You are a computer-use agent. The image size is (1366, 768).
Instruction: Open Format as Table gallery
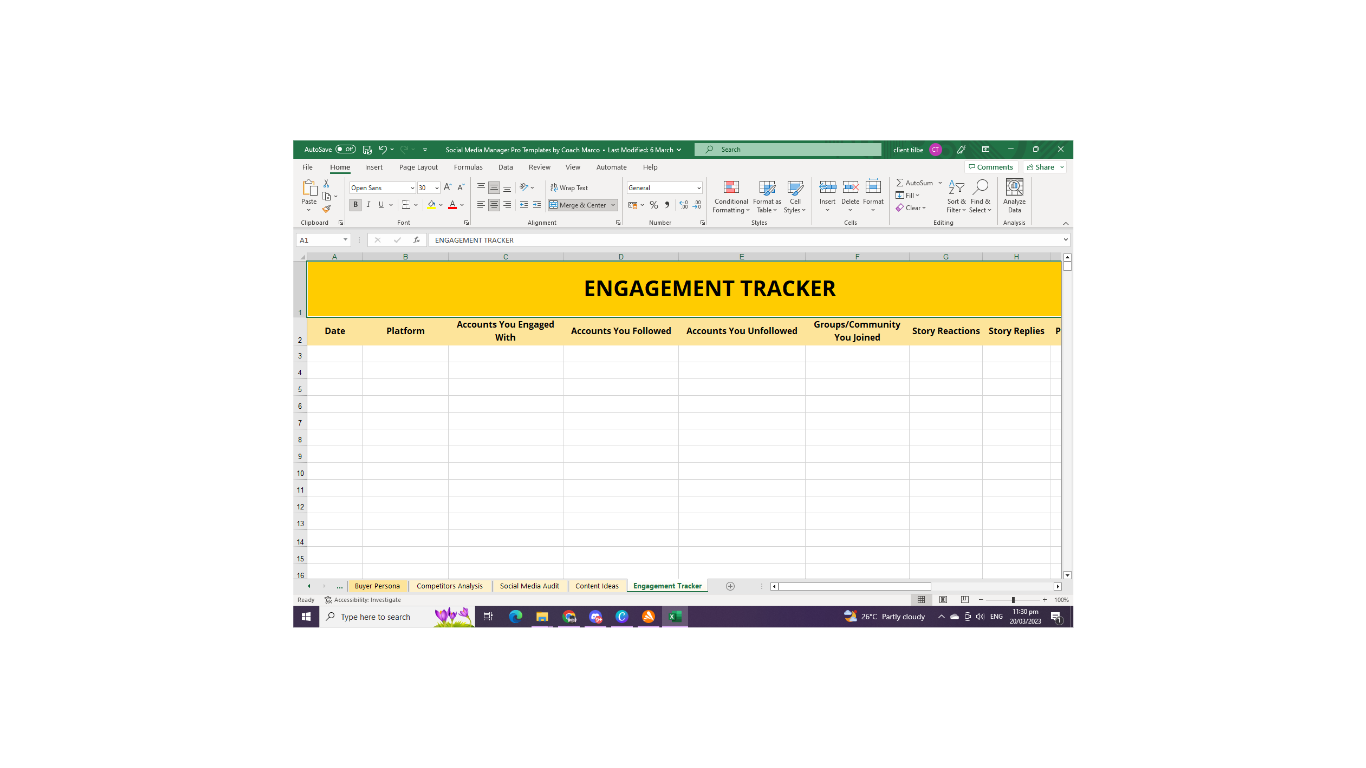(767, 197)
